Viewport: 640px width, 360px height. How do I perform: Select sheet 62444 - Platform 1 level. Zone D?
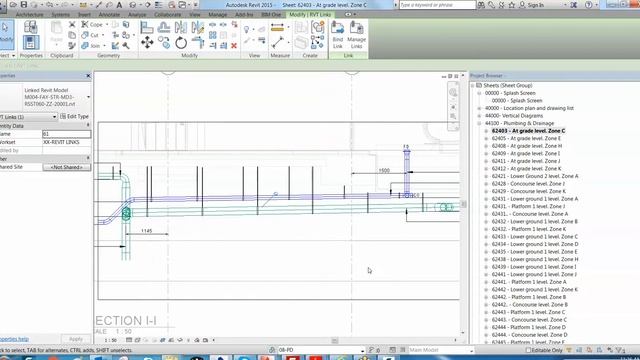tap(528, 327)
